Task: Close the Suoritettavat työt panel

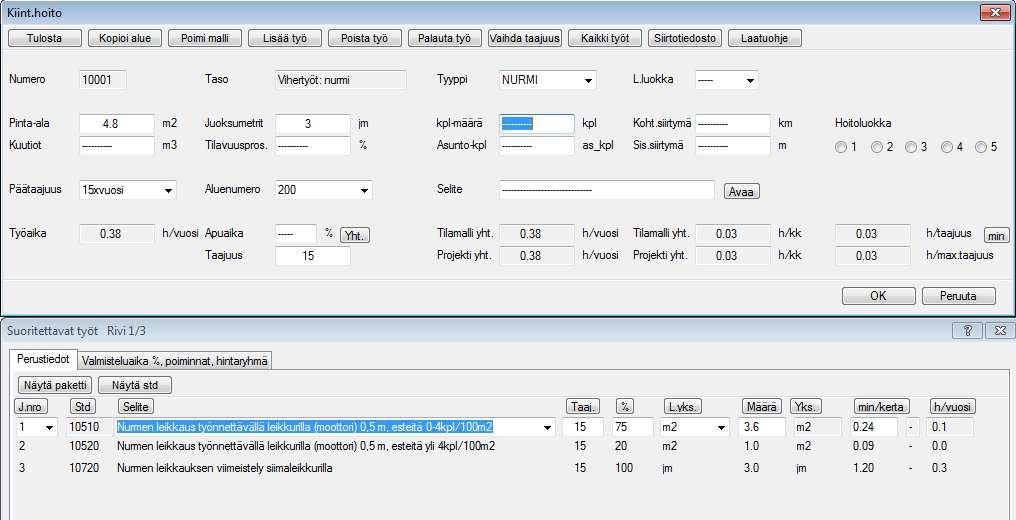Action: pos(999,331)
